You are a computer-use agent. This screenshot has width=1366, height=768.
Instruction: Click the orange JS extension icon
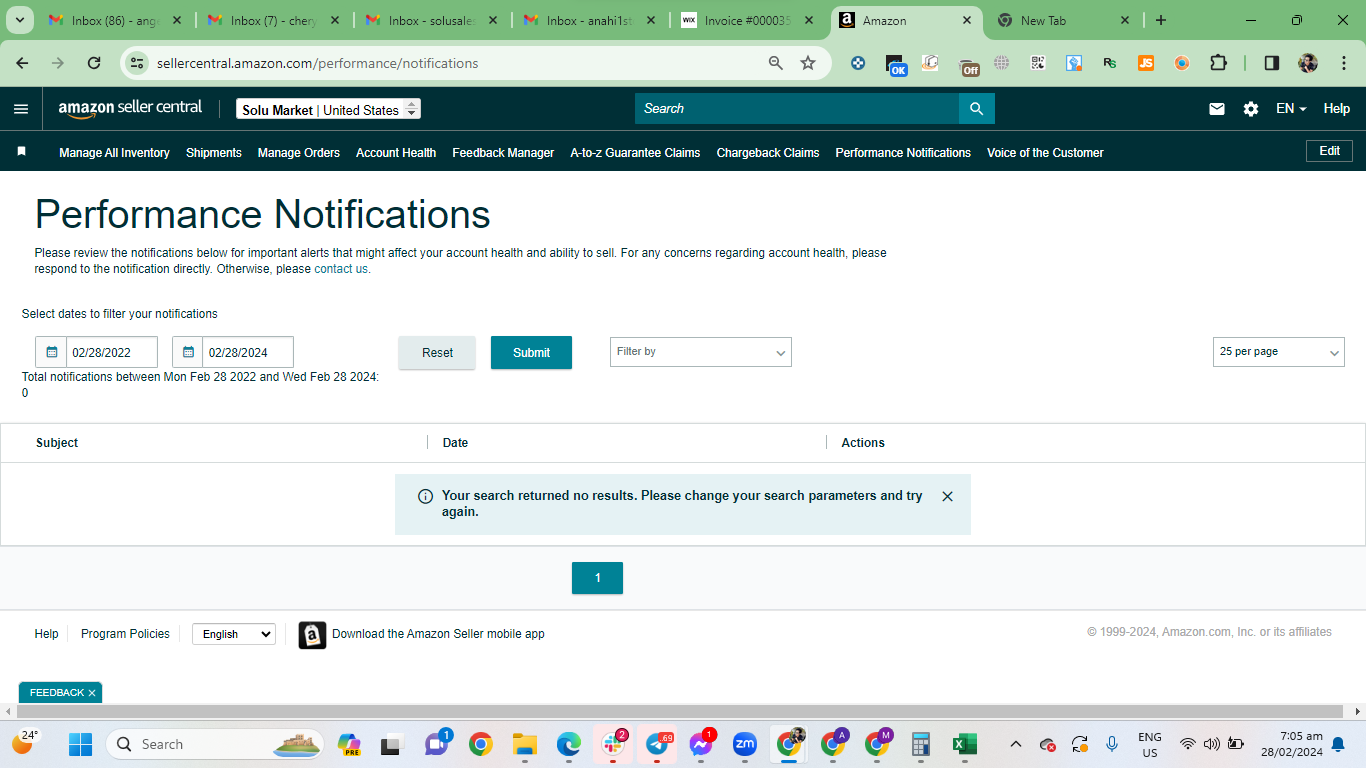1146,63
